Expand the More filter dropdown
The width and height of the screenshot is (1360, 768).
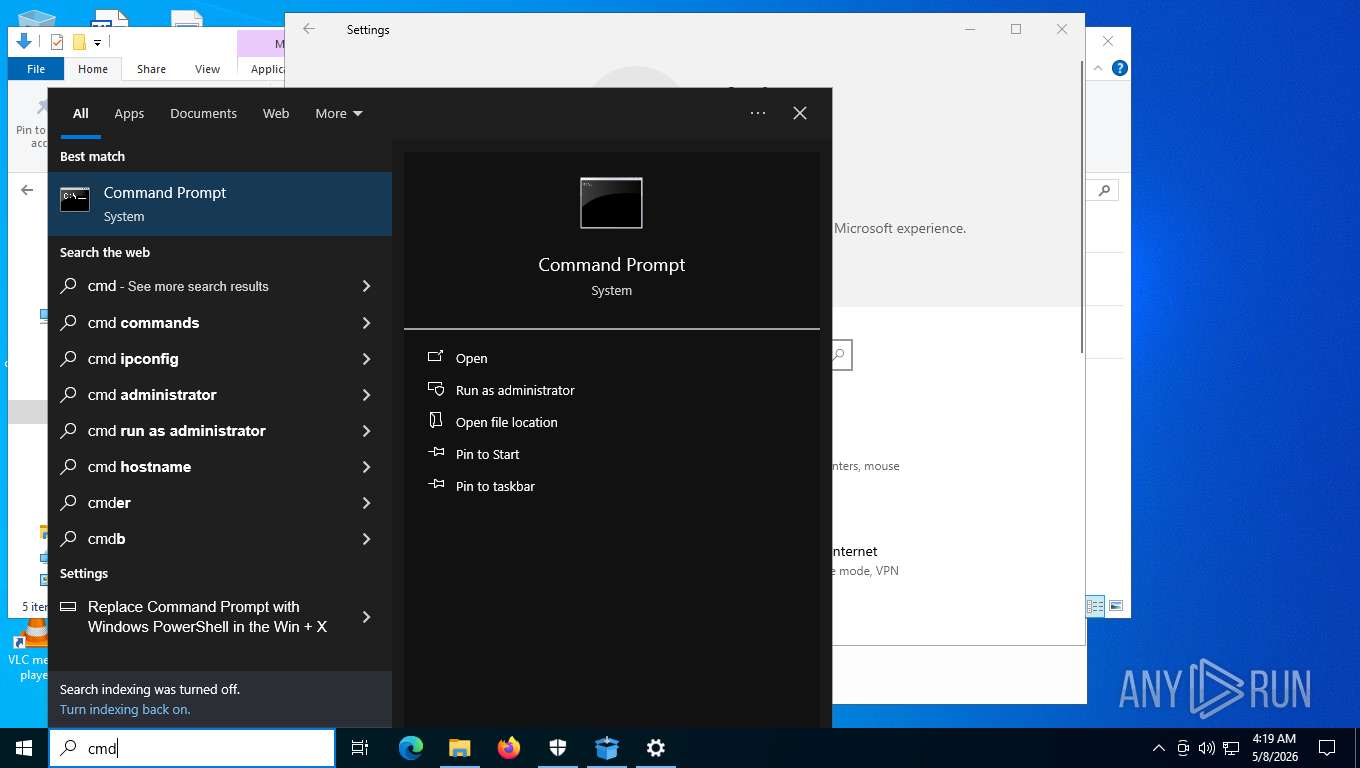tap(339, 113)
